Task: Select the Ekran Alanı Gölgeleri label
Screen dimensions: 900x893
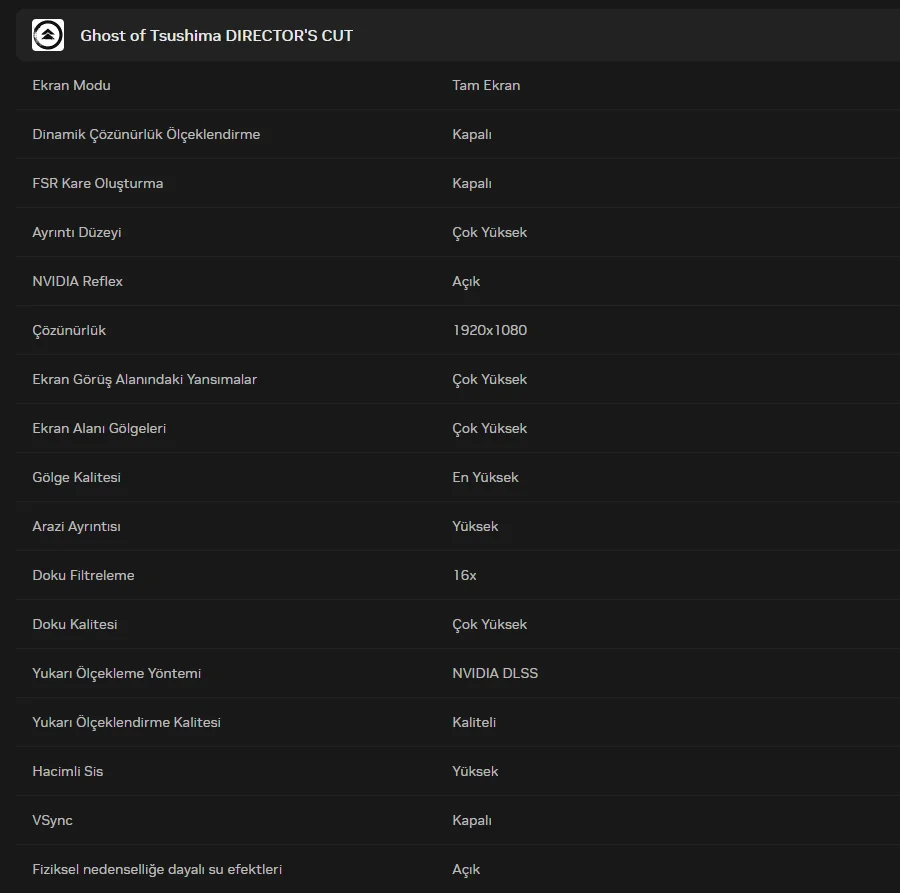Action: (x=99, y=428)
